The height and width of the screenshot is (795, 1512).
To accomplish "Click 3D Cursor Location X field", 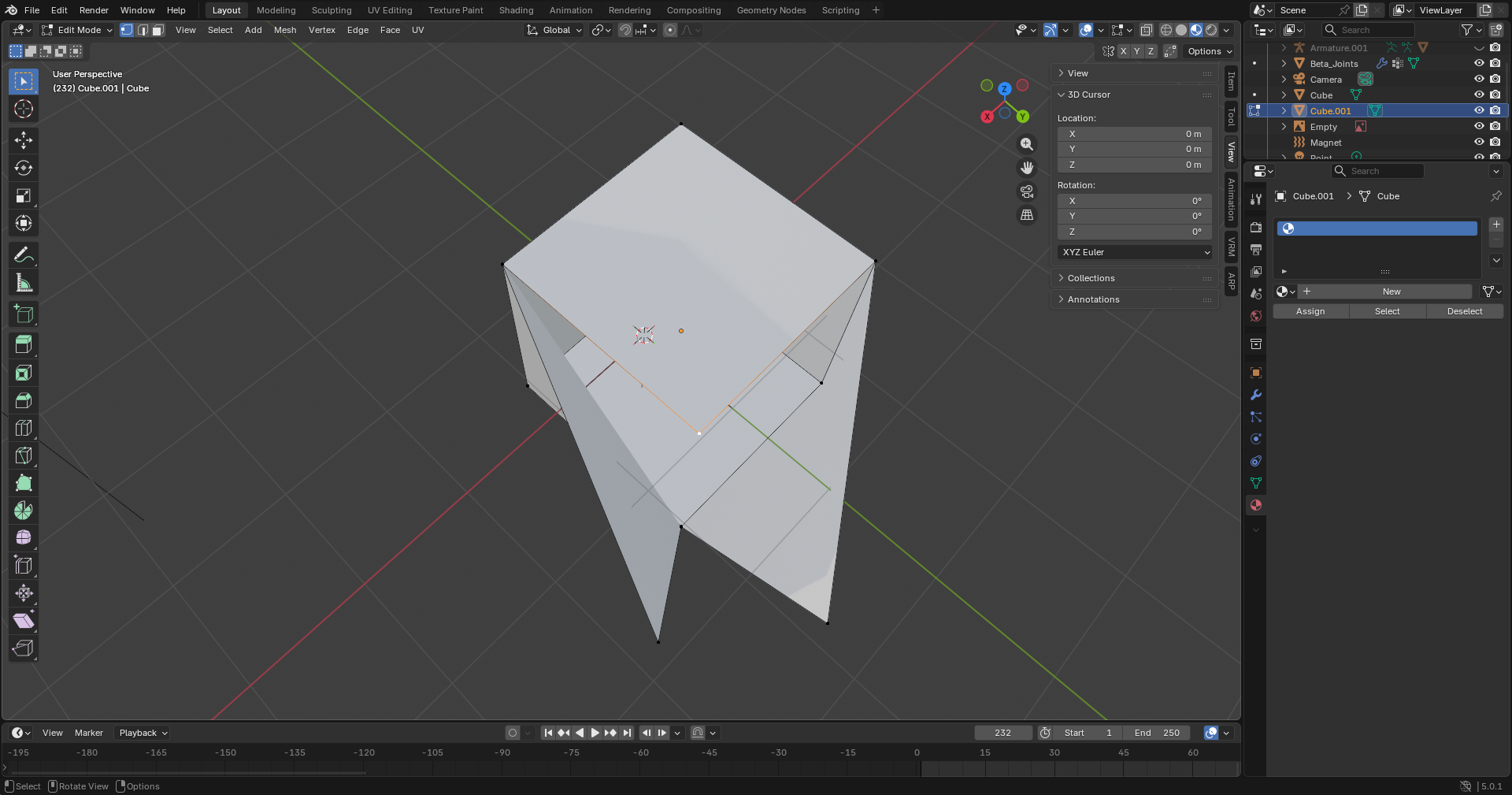I will [1135, 134].
